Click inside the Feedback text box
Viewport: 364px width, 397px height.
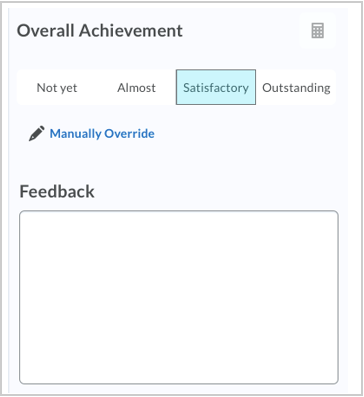point(179,297)
